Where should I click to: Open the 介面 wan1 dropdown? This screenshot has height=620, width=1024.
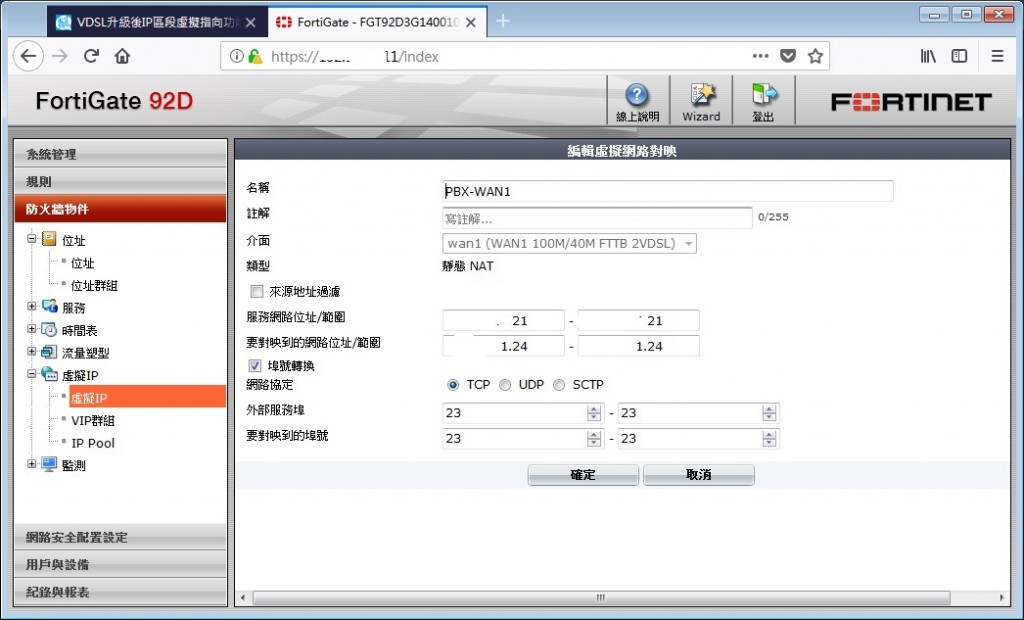point(569,243)
